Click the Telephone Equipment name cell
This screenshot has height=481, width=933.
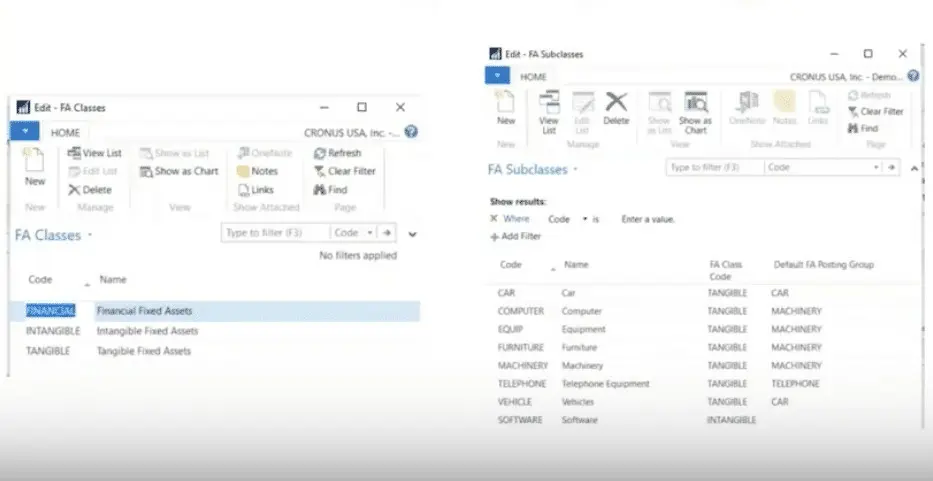606,384
